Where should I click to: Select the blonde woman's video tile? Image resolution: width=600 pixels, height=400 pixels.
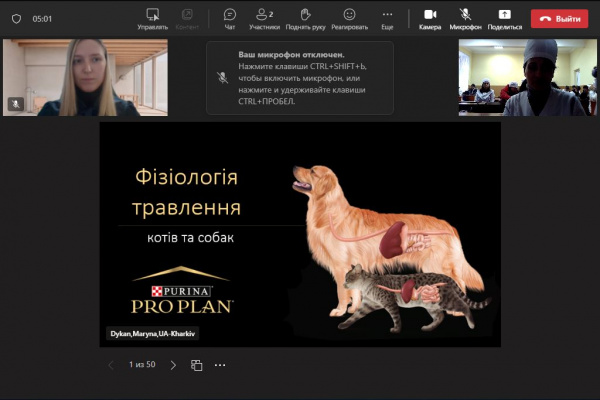point(85,77)
